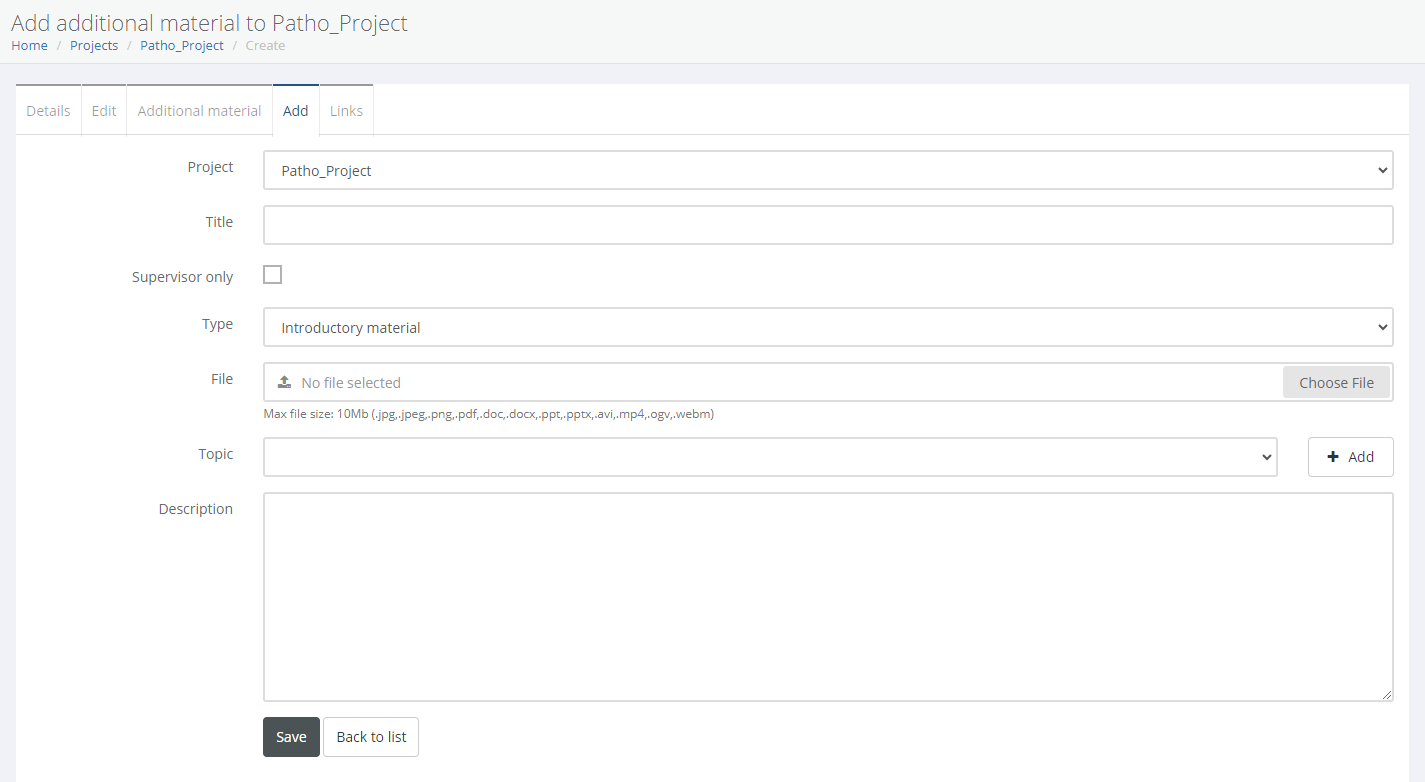Focus the Title input field
This screenshot has width=1425, height=782.
(x=827, y=225)
